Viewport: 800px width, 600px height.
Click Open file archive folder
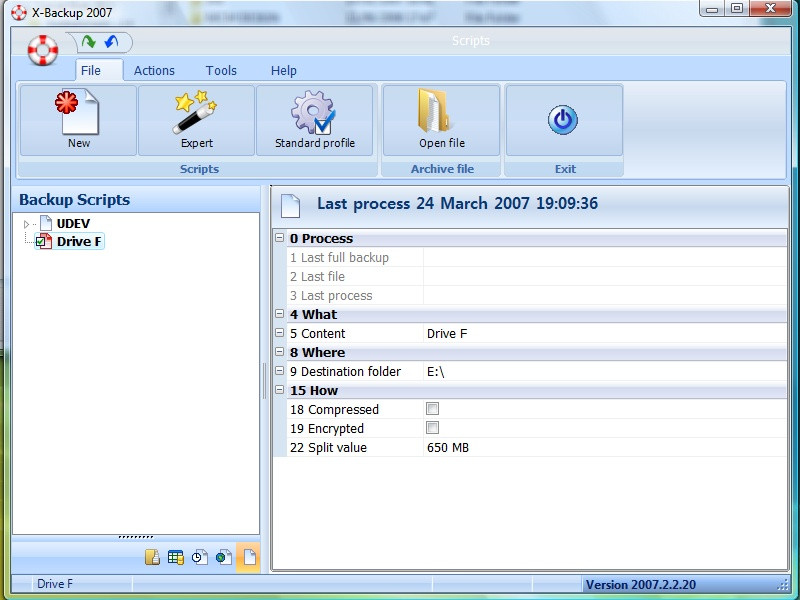click(442, 120)
